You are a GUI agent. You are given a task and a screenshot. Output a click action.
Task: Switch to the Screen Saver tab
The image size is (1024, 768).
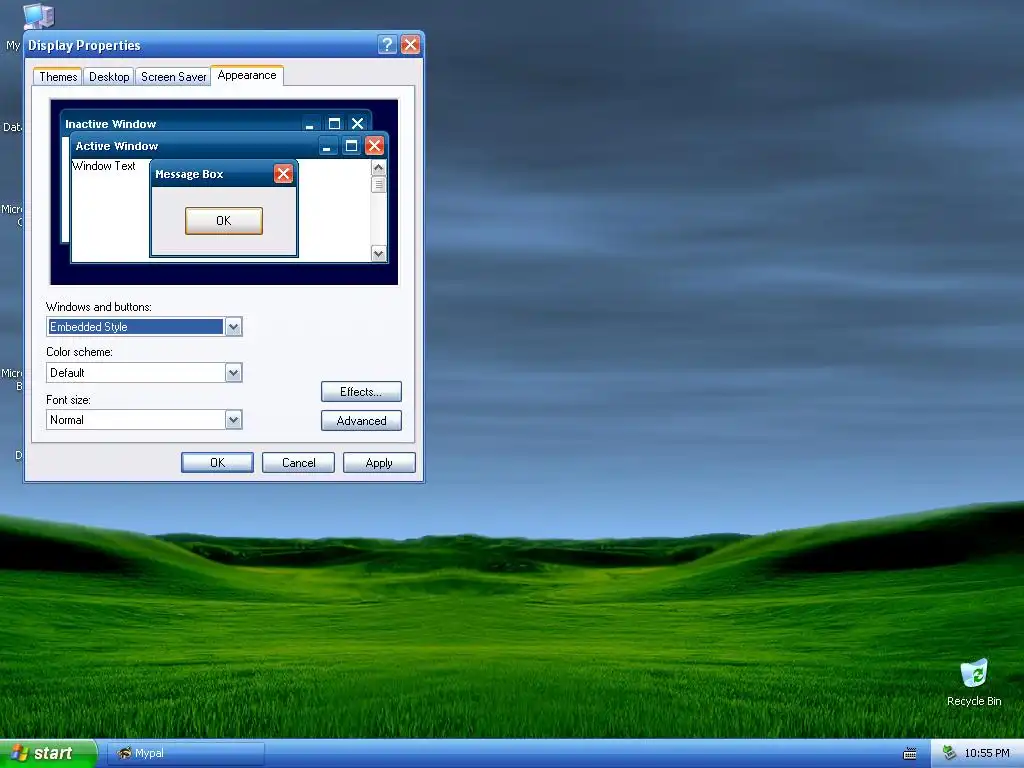174,76
